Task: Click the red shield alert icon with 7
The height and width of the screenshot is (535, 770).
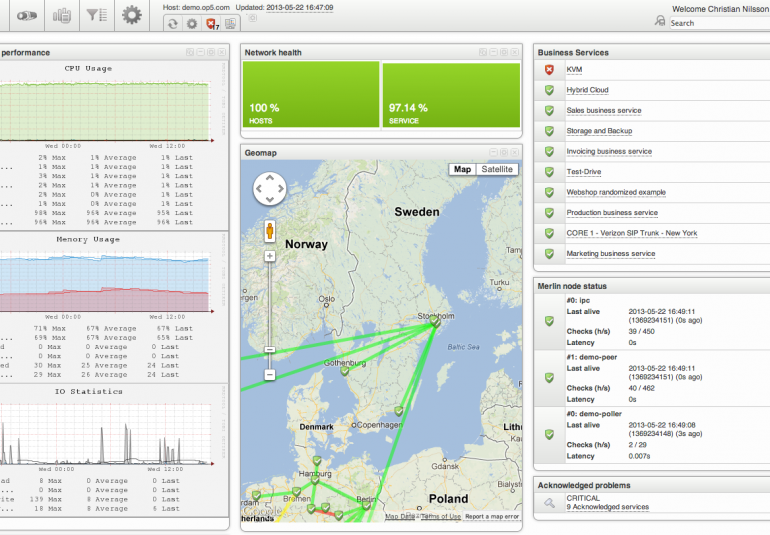Action: tap(211, 23)
